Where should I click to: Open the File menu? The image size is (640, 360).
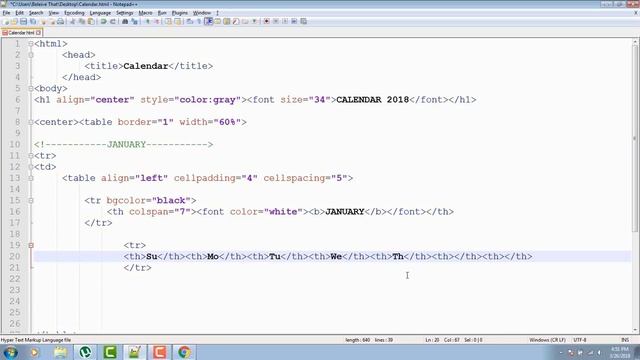coord(6,13)
